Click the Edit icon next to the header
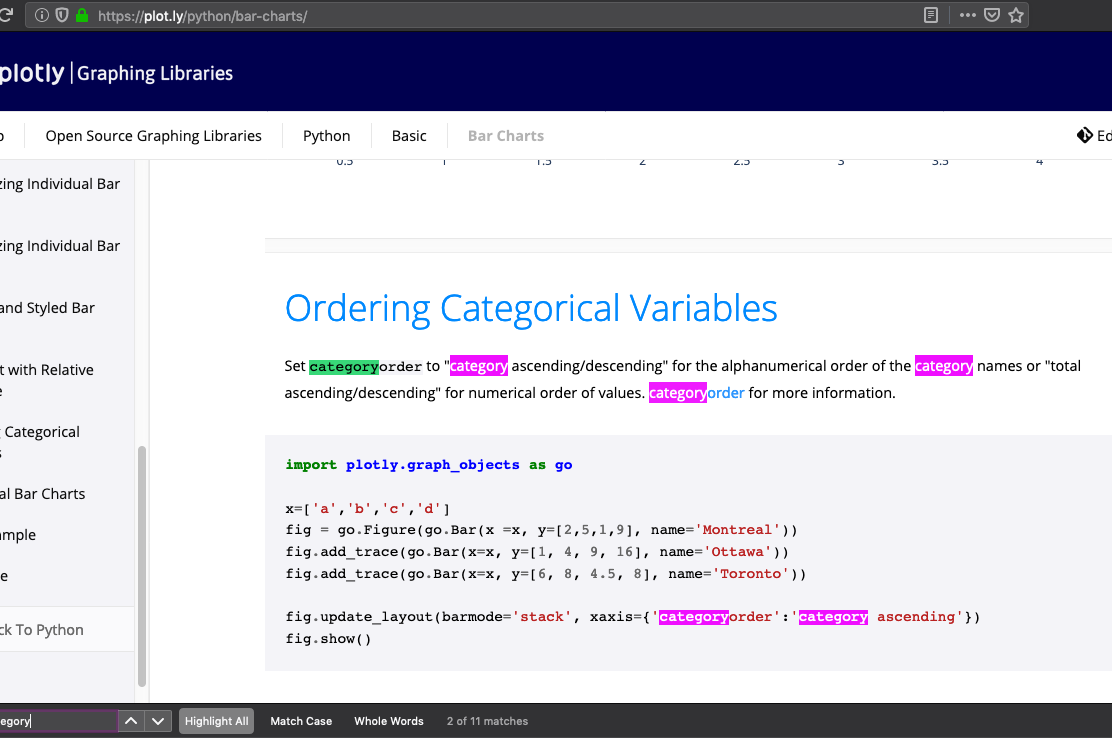This screenshot has height=738, width=1112. click(x=1084, y=135)
